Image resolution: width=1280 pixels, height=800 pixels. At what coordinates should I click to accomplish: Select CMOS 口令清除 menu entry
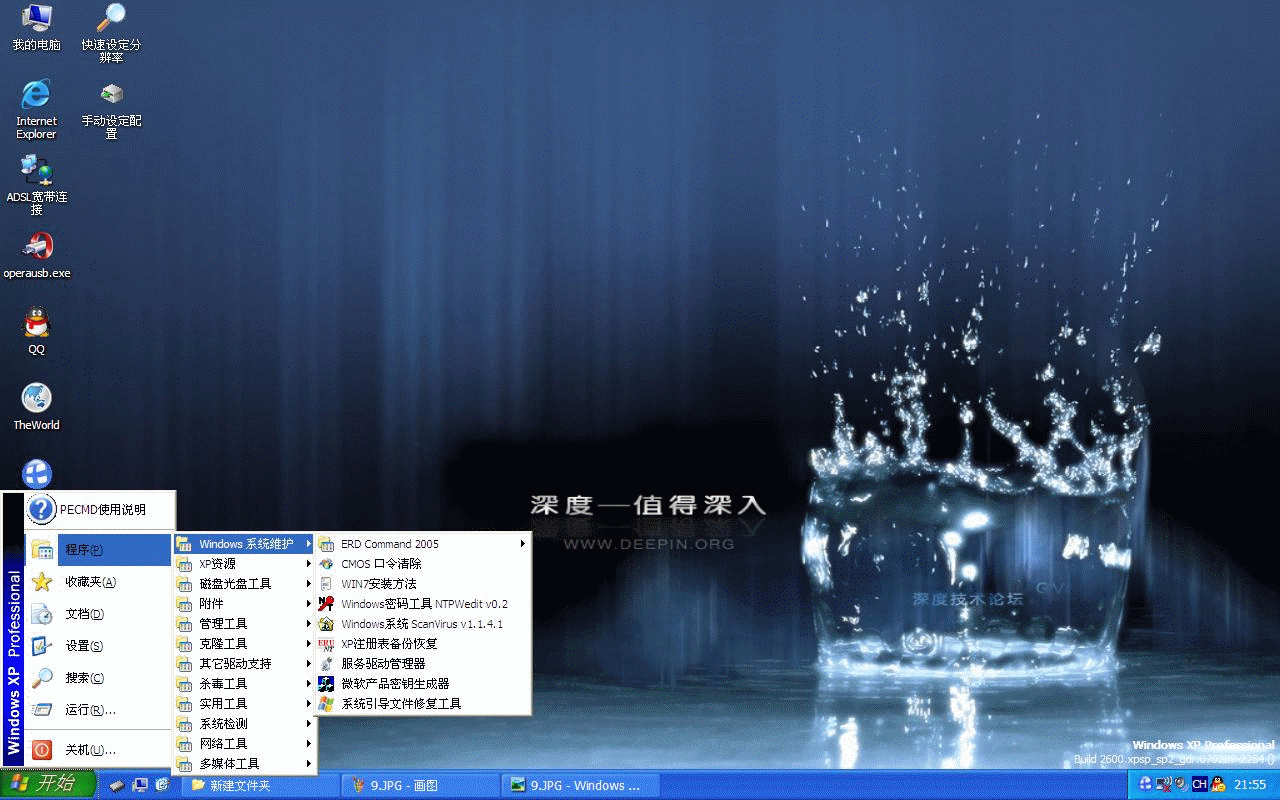coord(381,564)
